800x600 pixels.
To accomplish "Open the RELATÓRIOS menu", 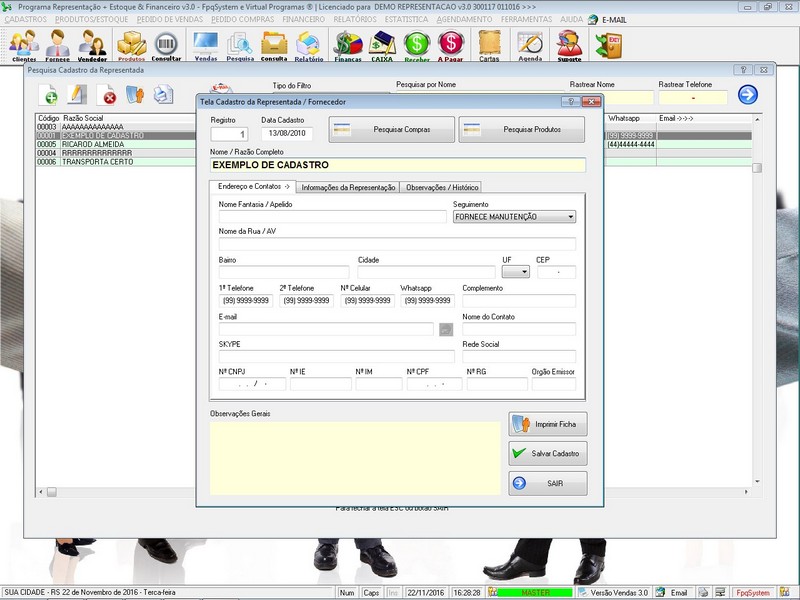I will 355,19.
